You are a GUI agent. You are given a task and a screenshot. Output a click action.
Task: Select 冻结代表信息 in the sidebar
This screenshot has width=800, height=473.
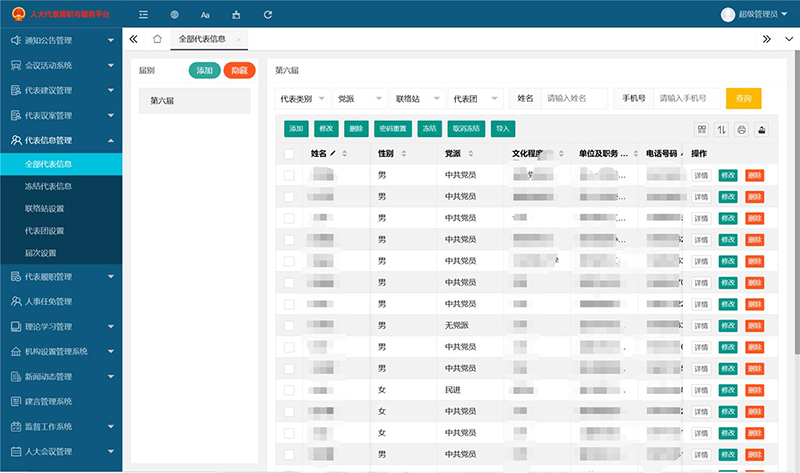(48, 186)
